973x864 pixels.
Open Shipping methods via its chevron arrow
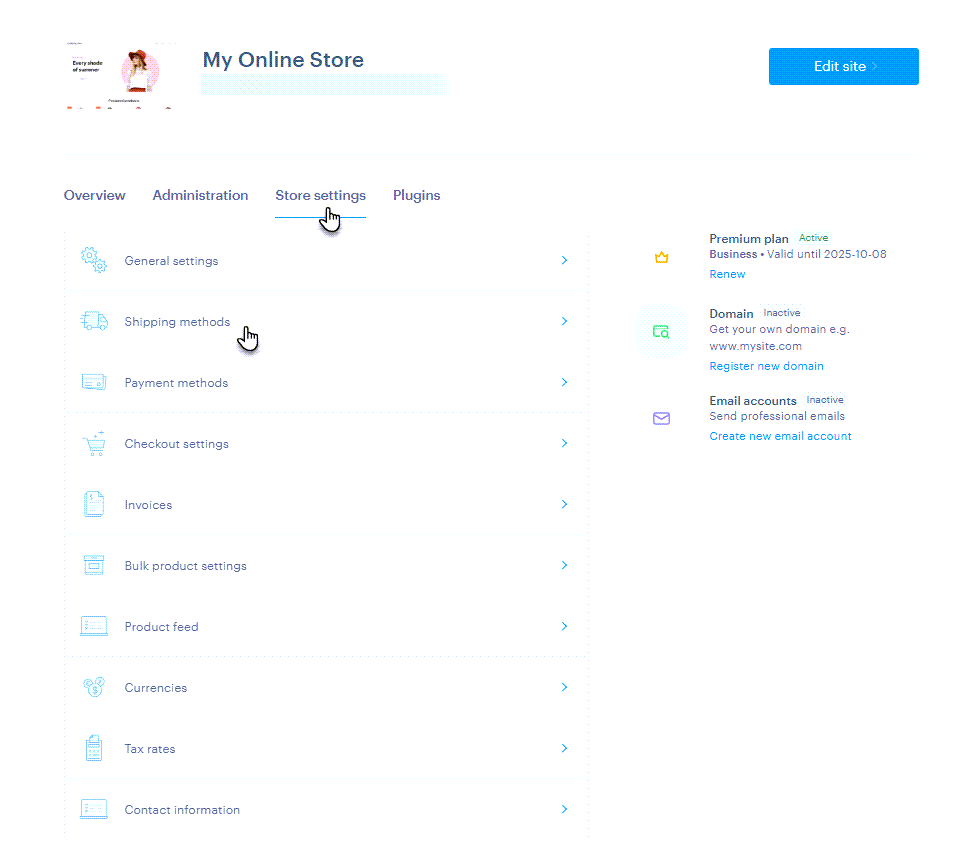564,321
